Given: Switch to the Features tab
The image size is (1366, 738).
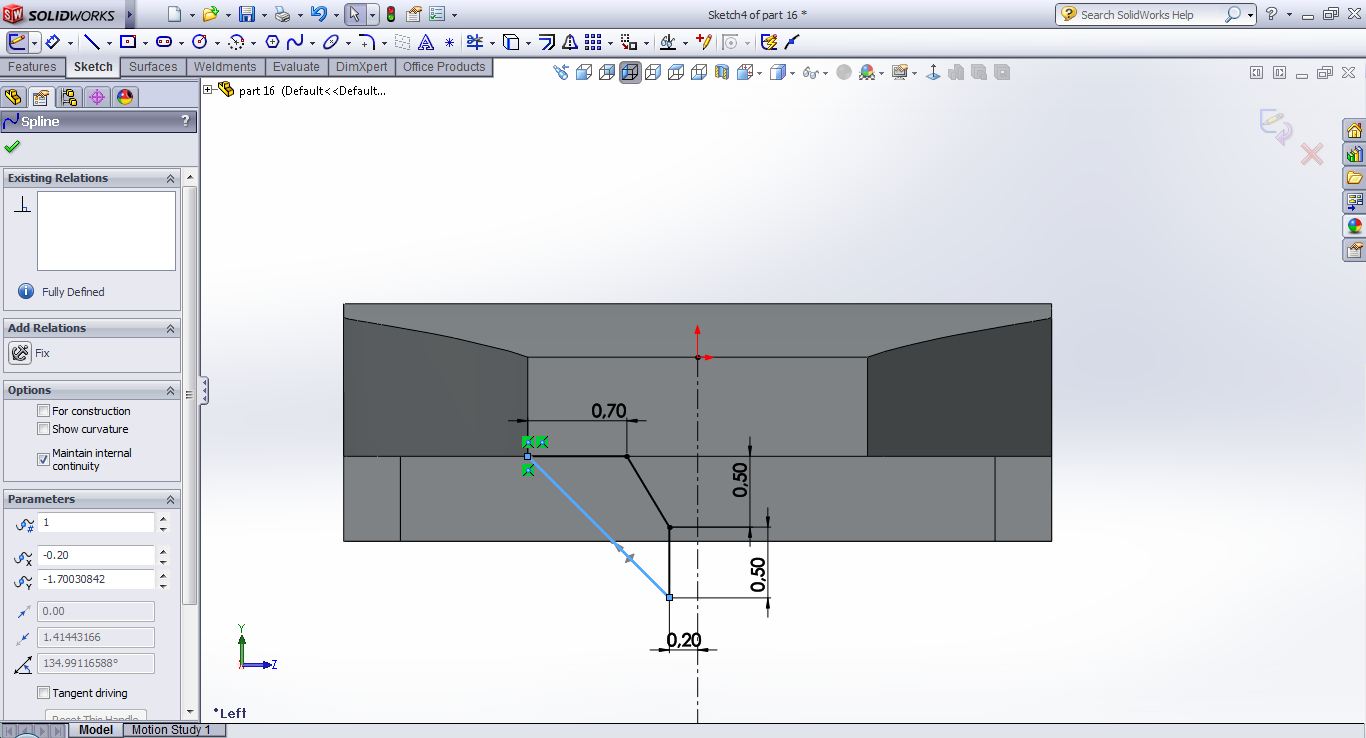Looking at the screenshot, I should click(x=32, y=67).
